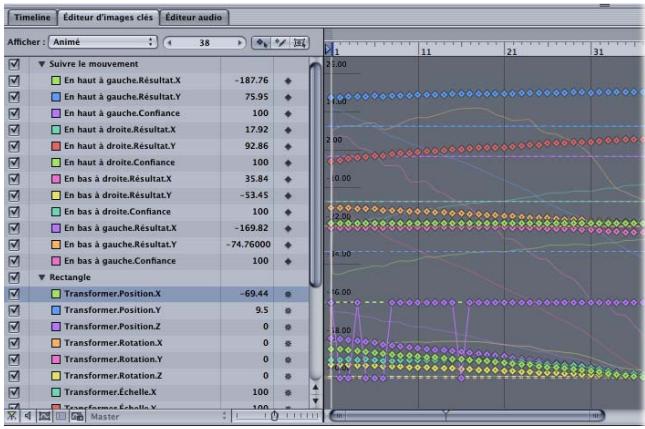
Task: Select the Sketch Keyframes pencil tool
Action: [281, 43]
